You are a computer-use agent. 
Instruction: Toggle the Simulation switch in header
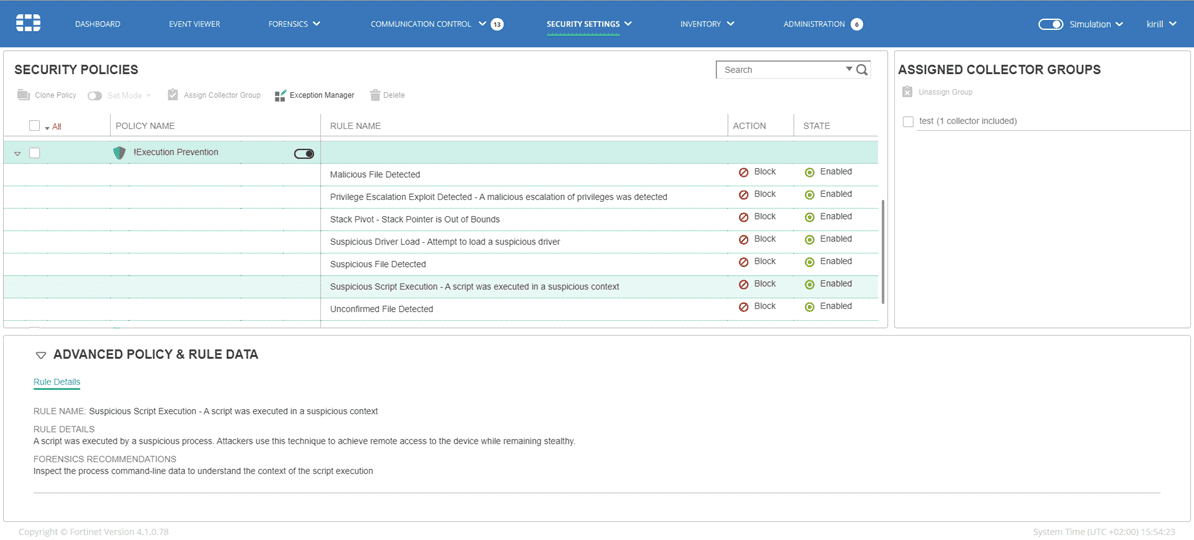pos(1050,24)
